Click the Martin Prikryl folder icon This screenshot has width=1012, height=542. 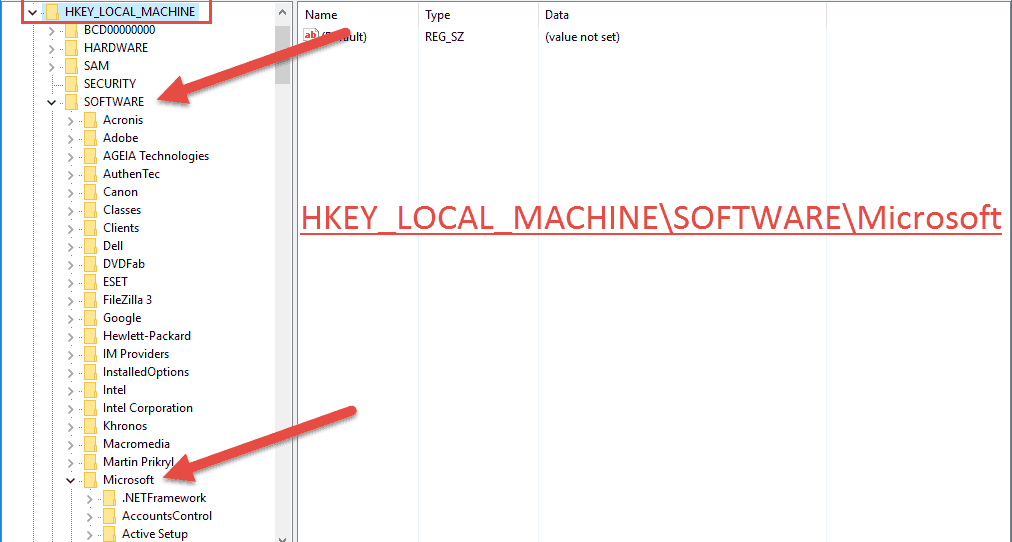[x=90, y=462]
